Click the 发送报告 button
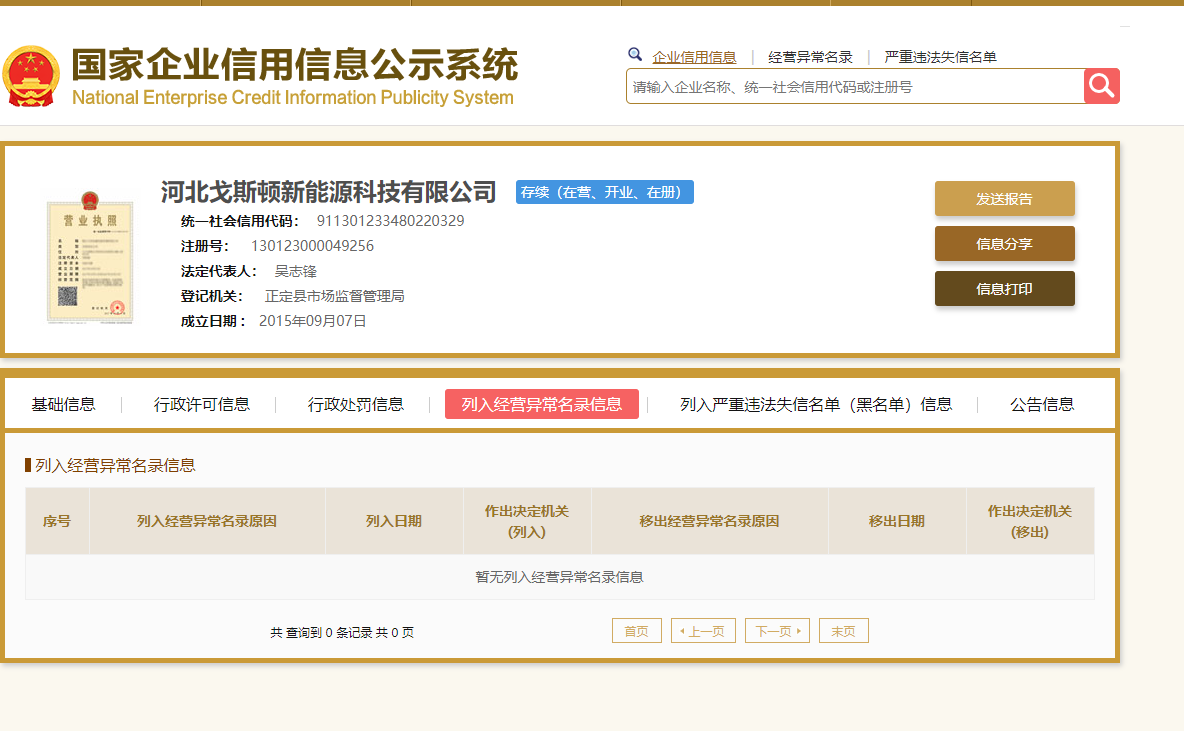This screenshot has height=731, width=1184. coord(1004,199)
